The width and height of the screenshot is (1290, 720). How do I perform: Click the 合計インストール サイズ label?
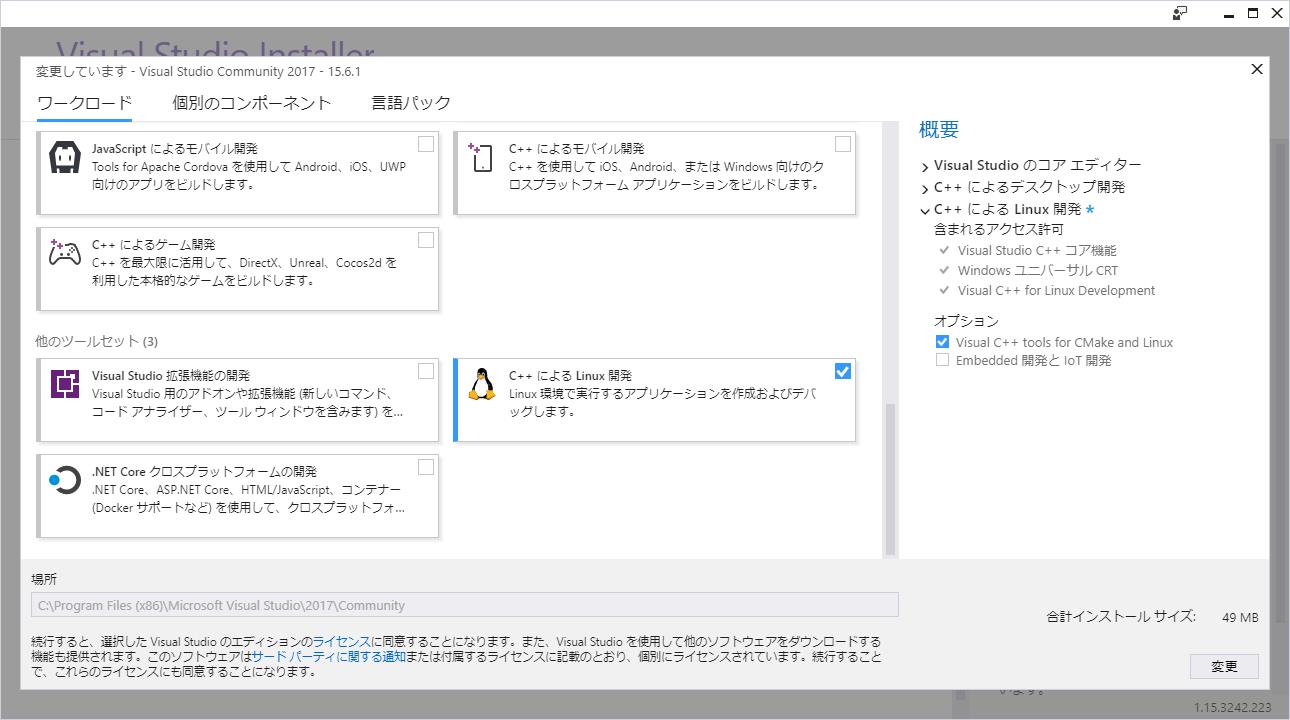[x=1121, y=617]
